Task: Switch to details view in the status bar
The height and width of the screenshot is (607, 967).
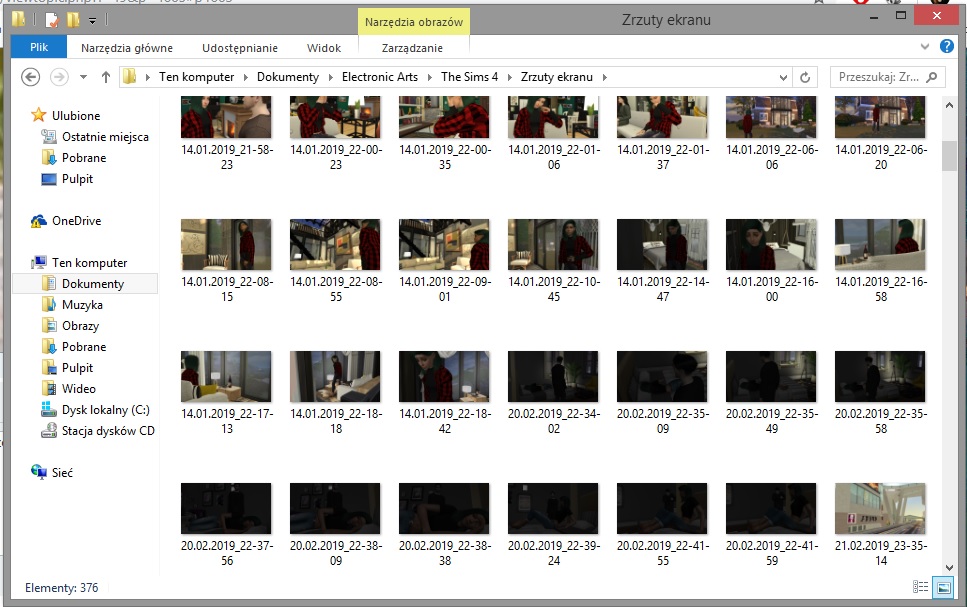Action: point(920,587)
